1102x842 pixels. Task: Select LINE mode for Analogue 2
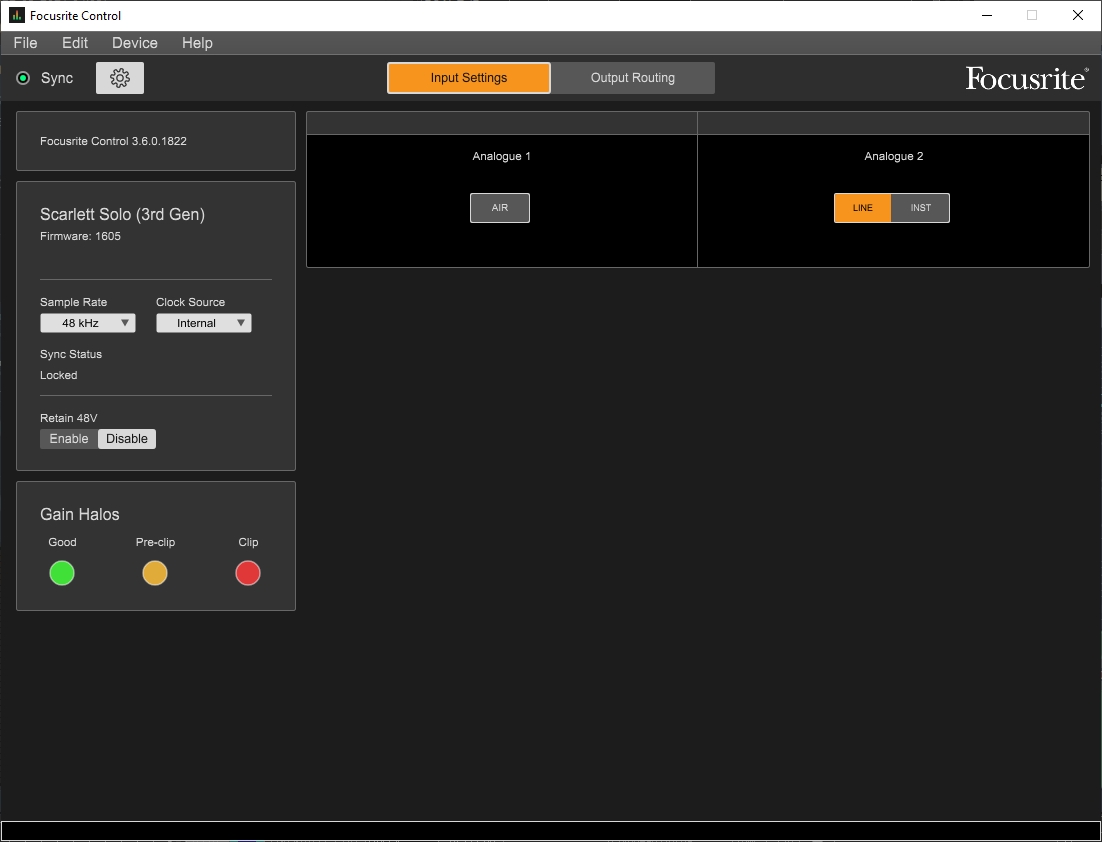click(862, 208)
